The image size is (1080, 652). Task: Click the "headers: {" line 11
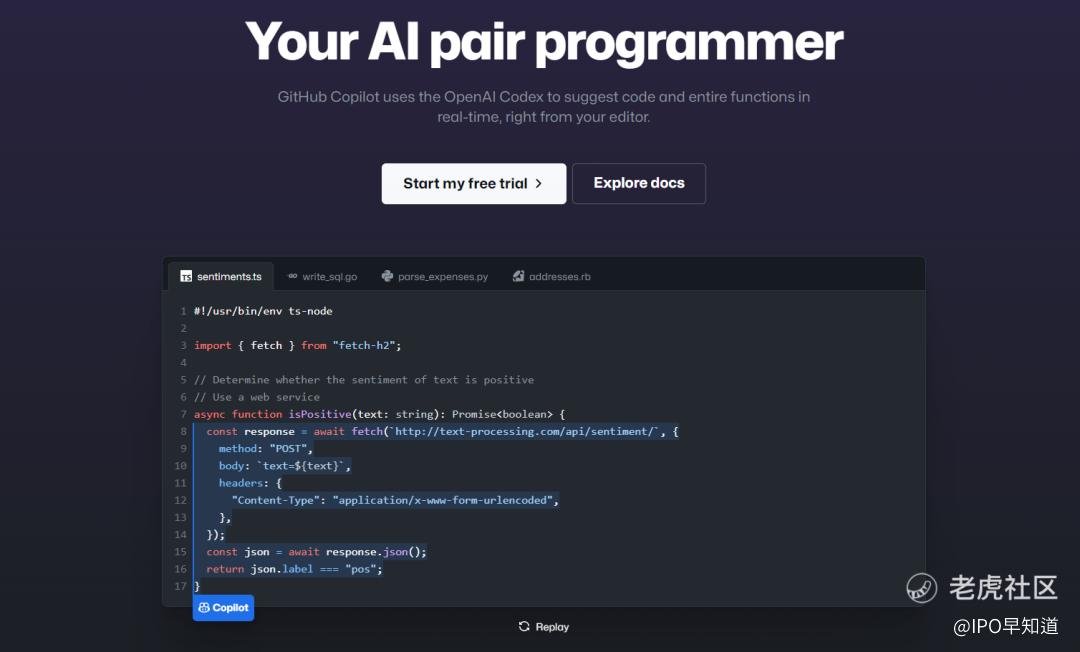tap(250, 483)
